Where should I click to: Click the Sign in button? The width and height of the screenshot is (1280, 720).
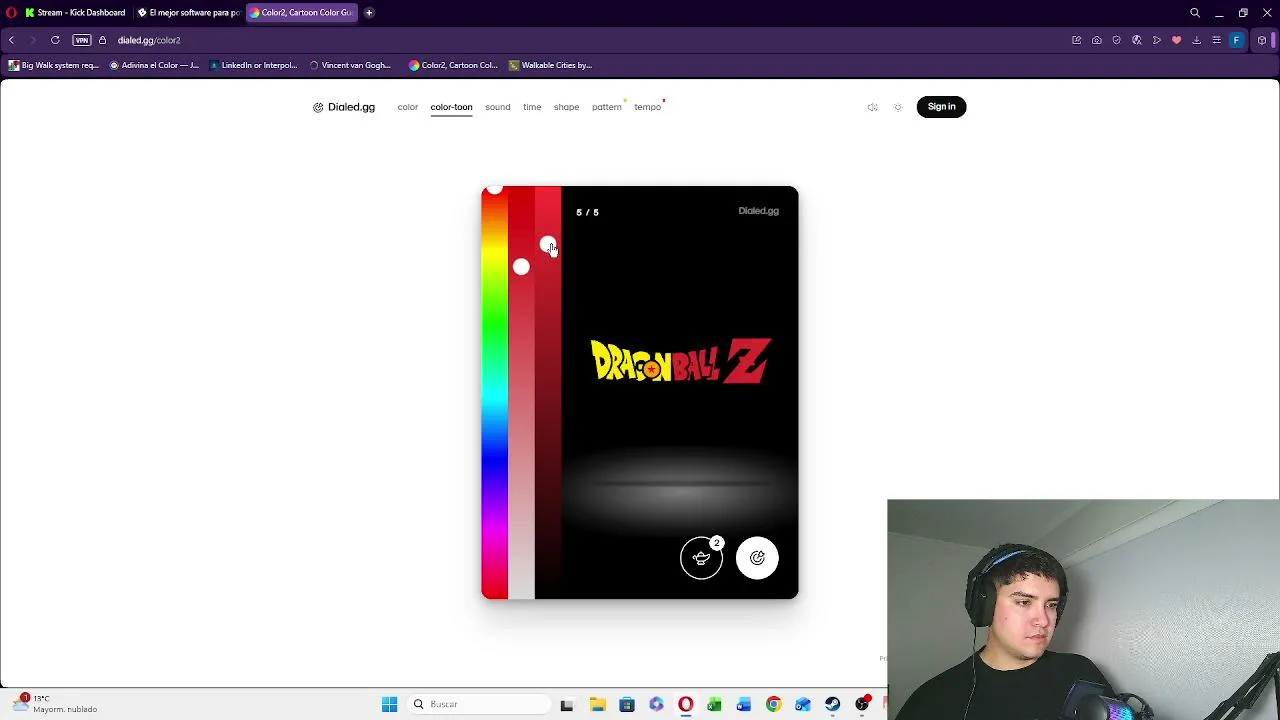click(941, 107)
